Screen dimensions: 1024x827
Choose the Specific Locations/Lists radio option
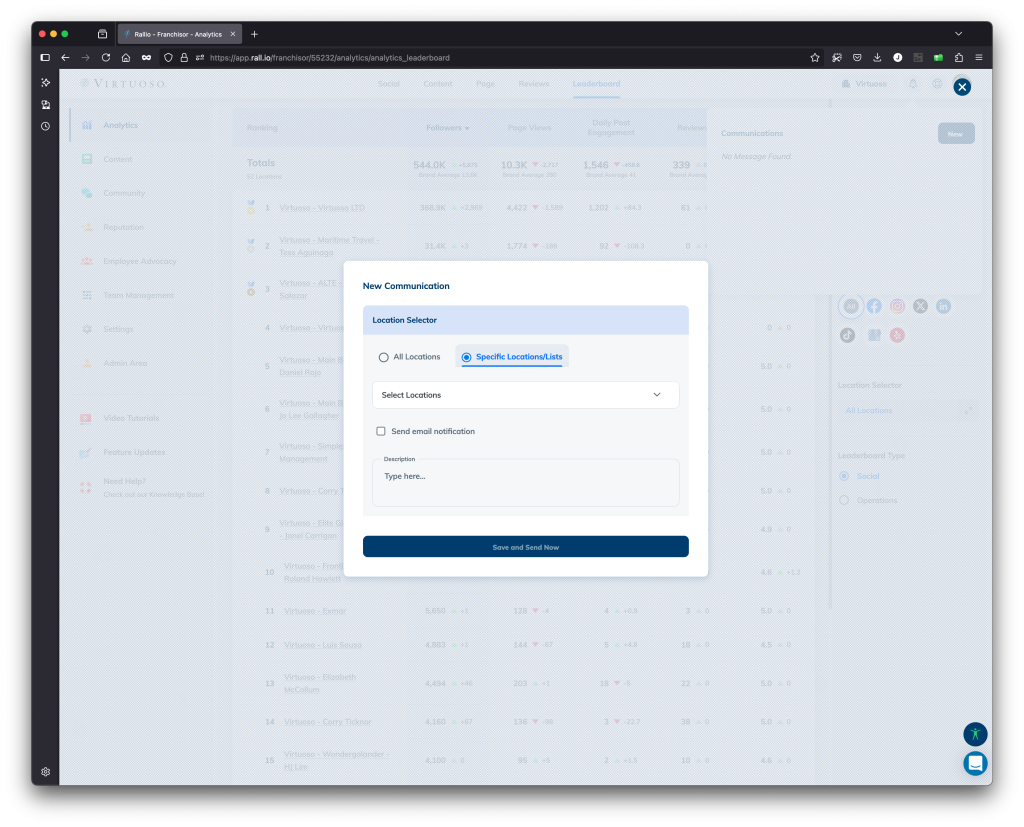click(x=467, y=357)
